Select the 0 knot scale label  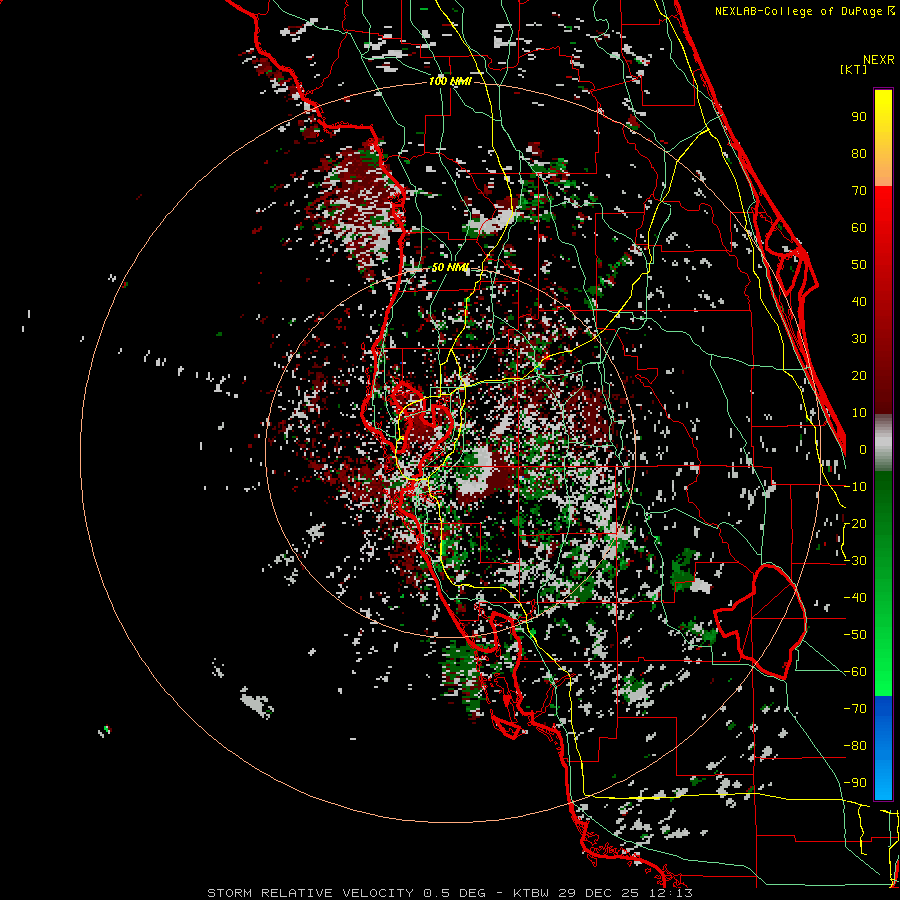point(863,449)
